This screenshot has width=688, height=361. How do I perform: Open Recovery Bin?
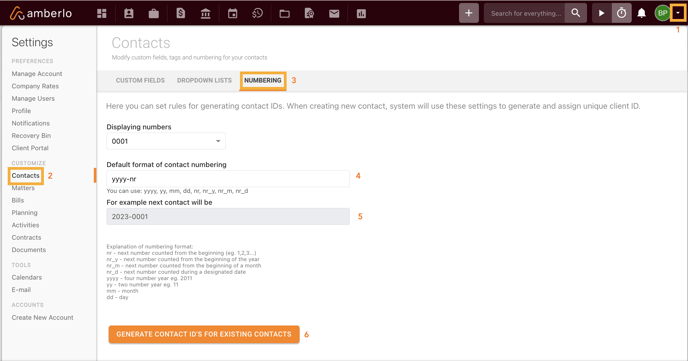pyautogui.click(x=31, y=136)
